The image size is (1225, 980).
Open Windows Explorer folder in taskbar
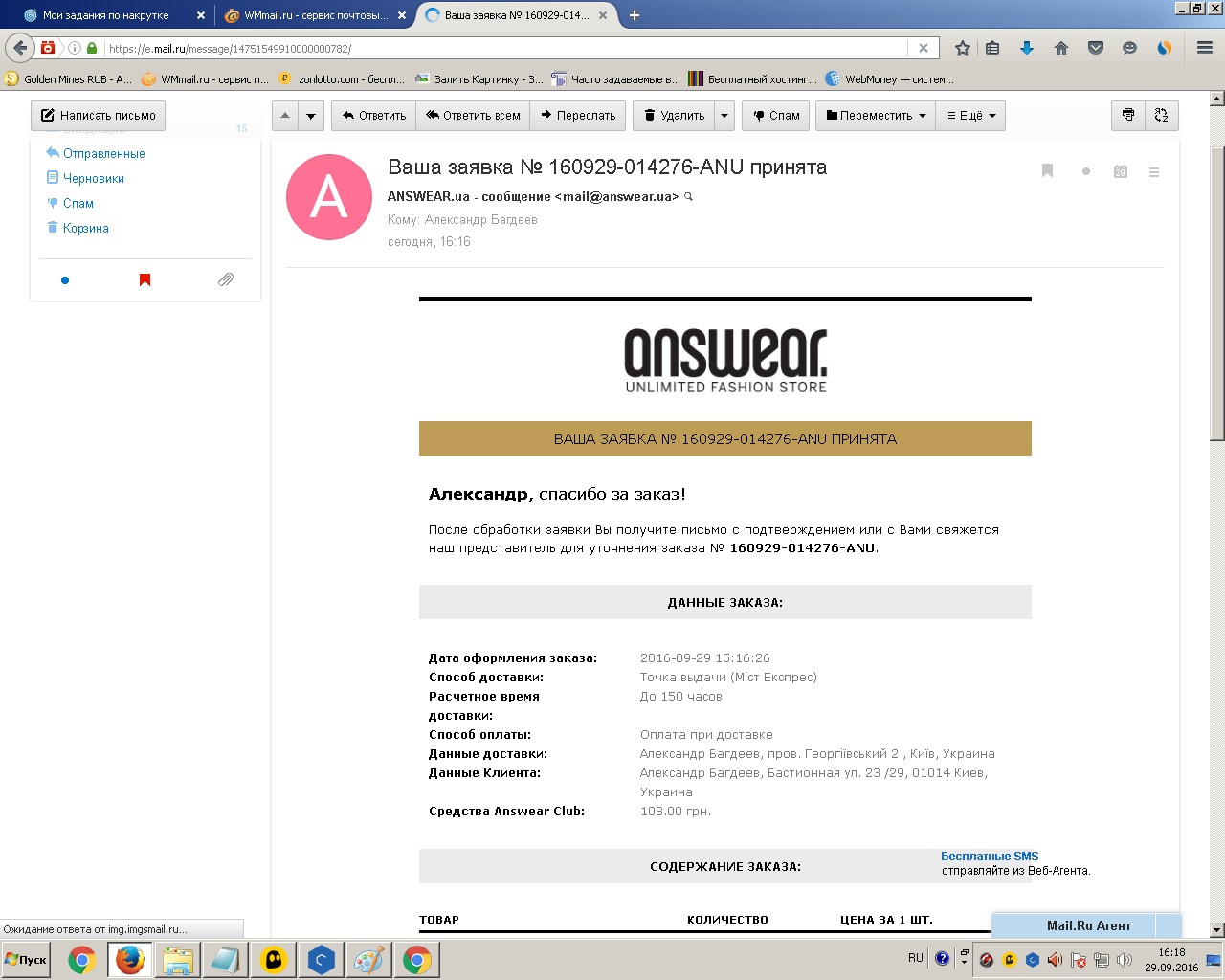(177, 960)
